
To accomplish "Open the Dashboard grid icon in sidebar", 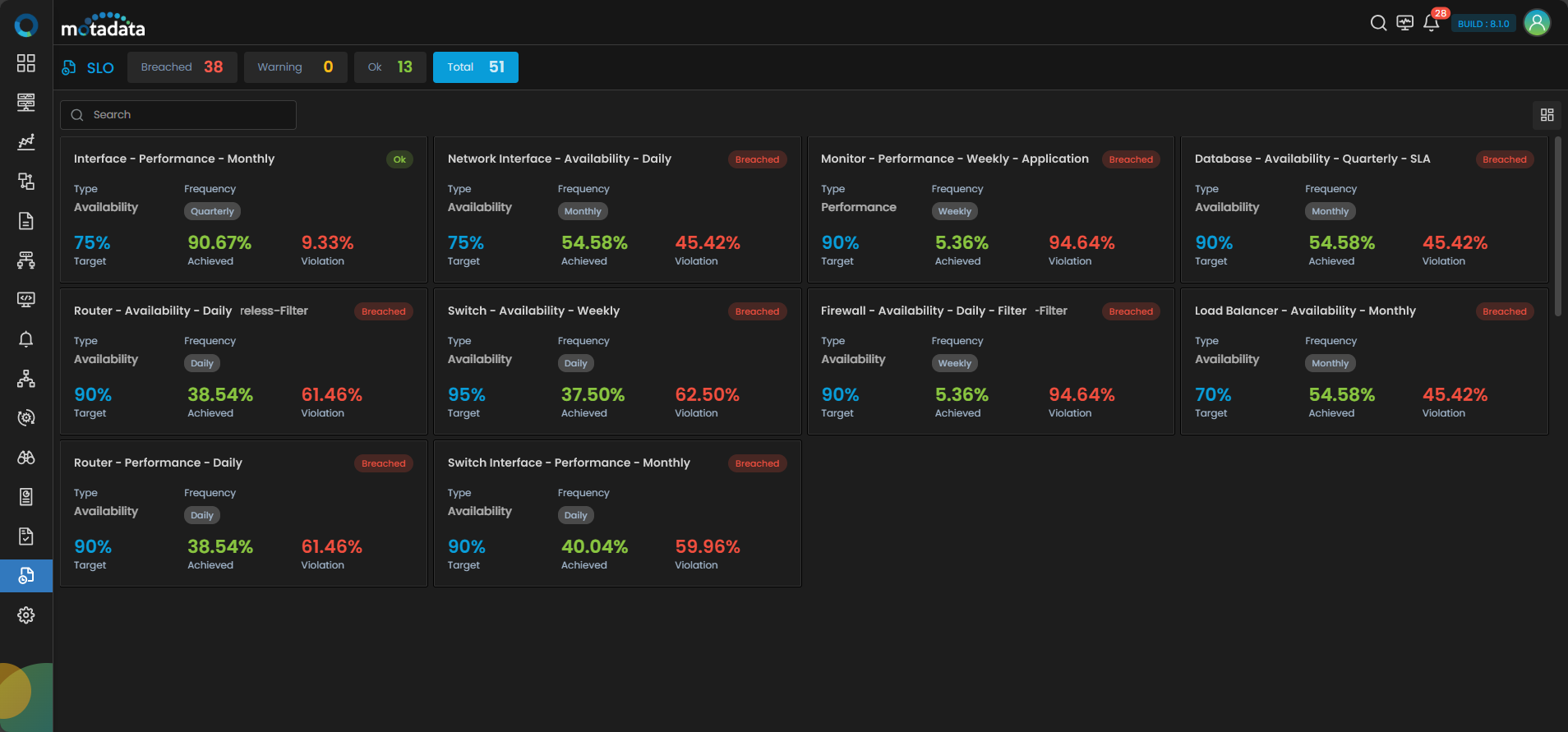I will [x=26, y=63].
